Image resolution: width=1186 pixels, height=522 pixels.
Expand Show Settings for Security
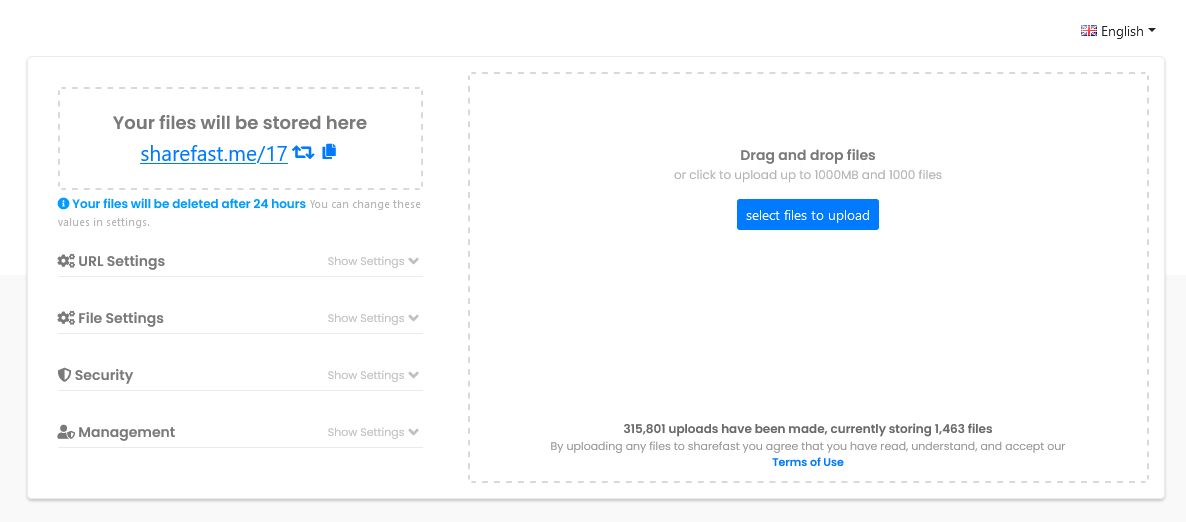point(373,375)
